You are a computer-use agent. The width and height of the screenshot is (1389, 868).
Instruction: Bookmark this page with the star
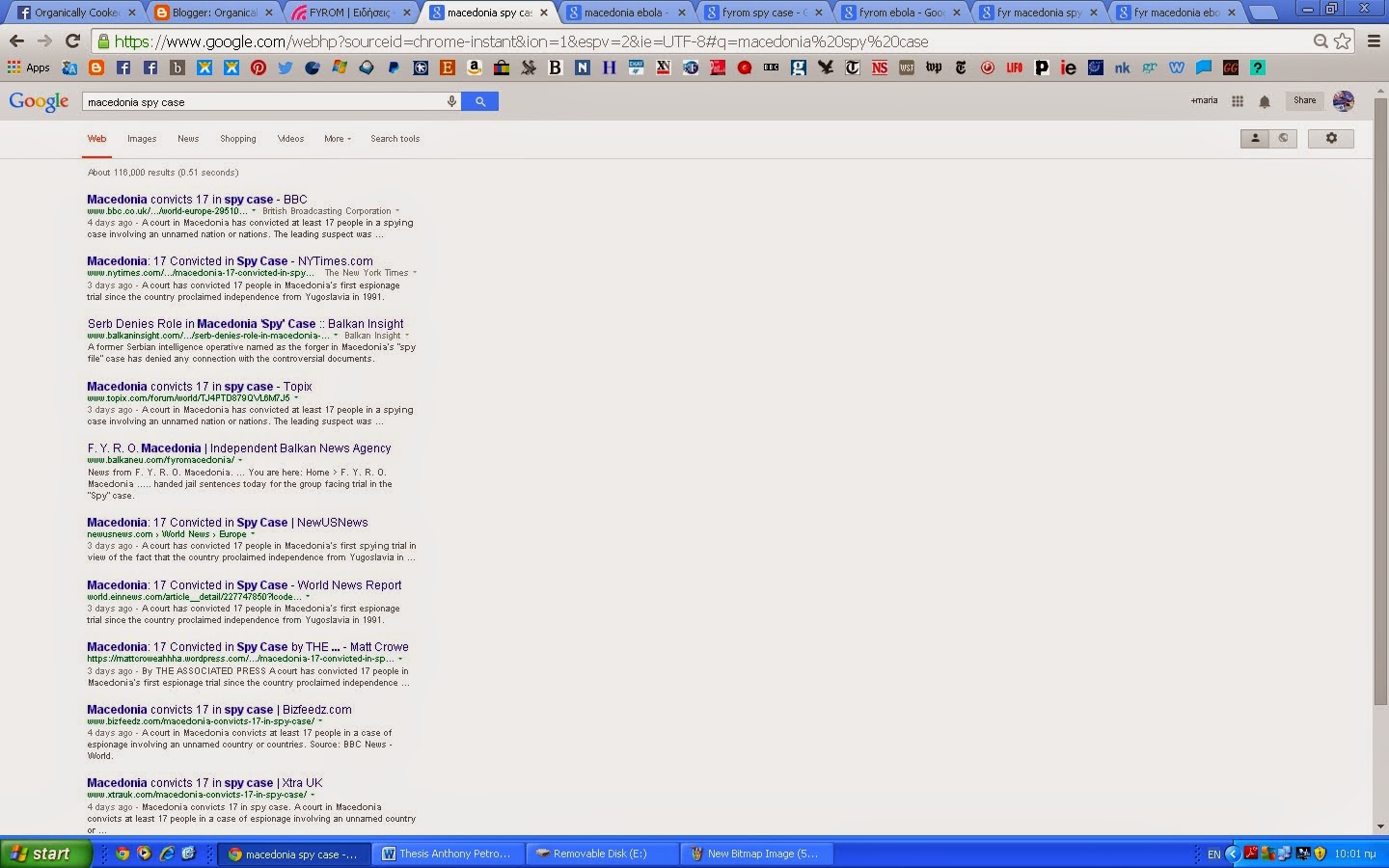point(1343,41)
